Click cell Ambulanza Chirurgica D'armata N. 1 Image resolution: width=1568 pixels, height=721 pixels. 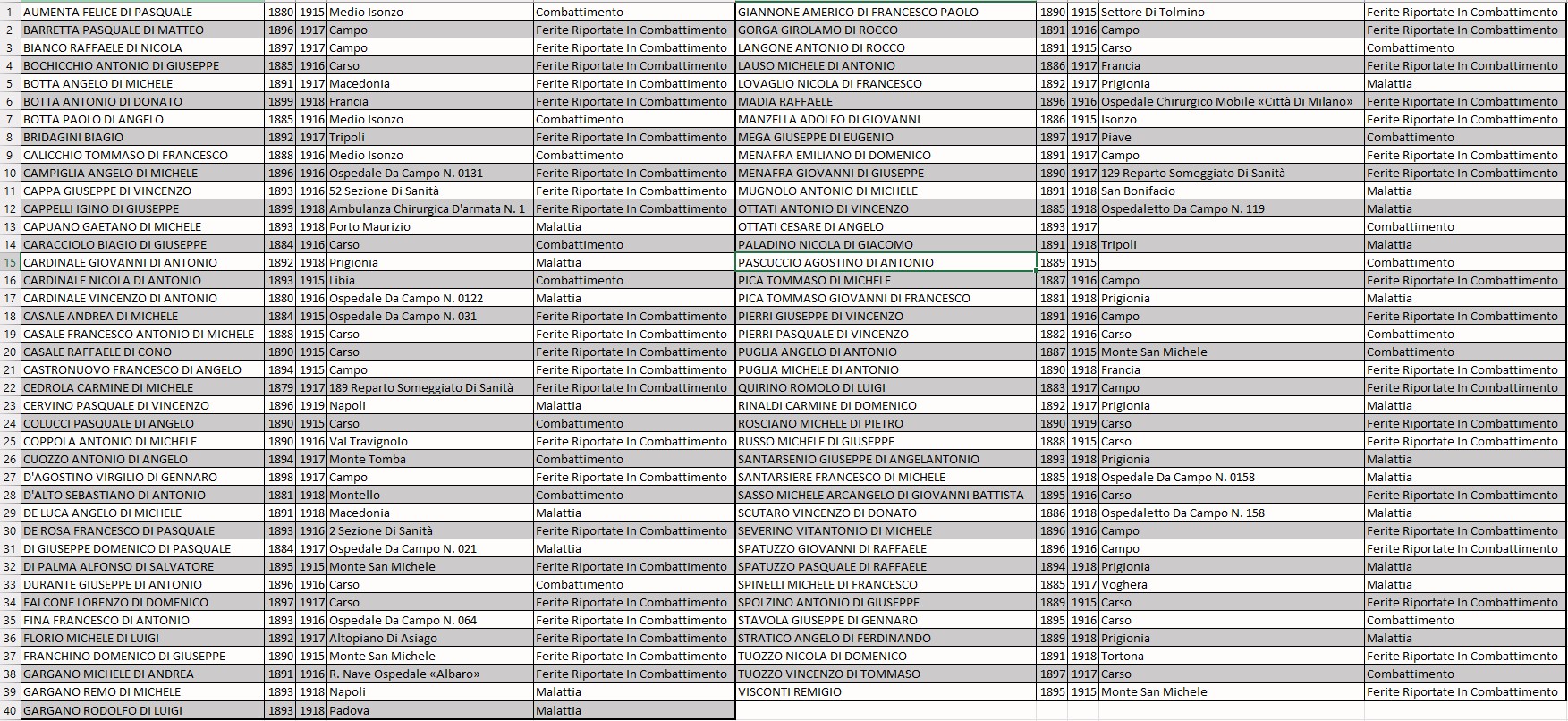point(430,208)
